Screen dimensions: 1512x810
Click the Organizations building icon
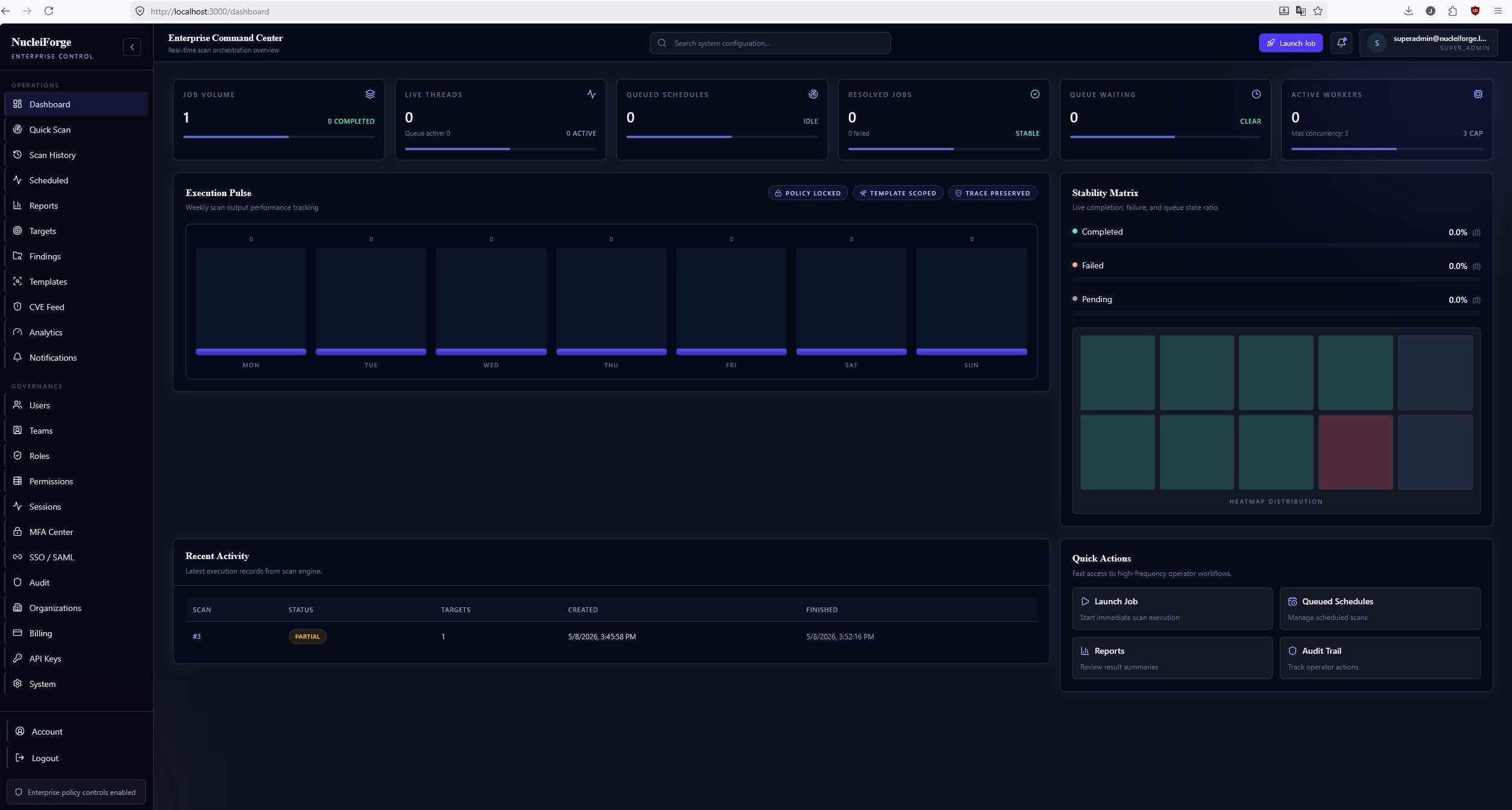(17, 607)
